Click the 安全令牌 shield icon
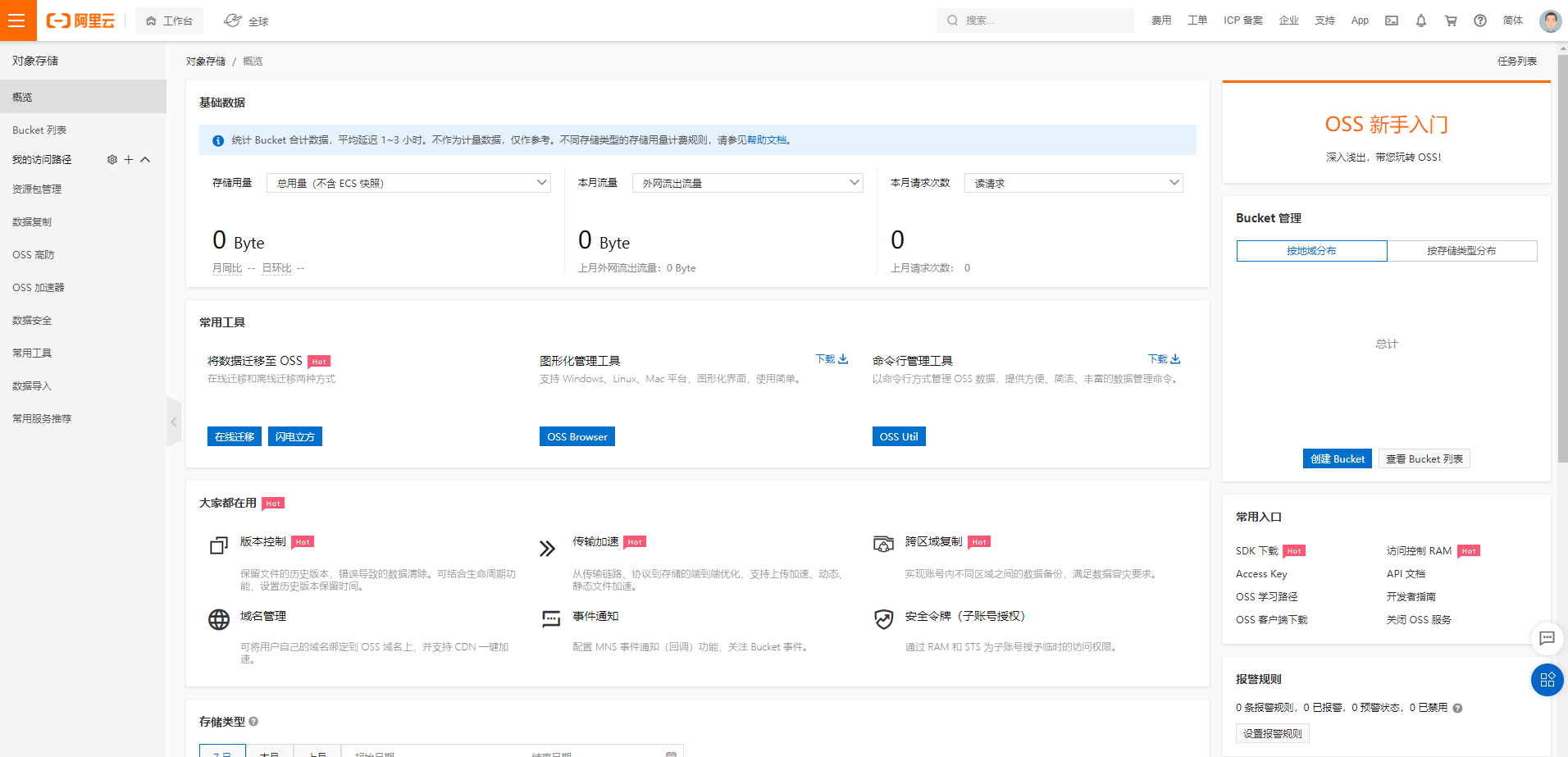Screen dimensions: 1568x757 [x=883, y=619]
